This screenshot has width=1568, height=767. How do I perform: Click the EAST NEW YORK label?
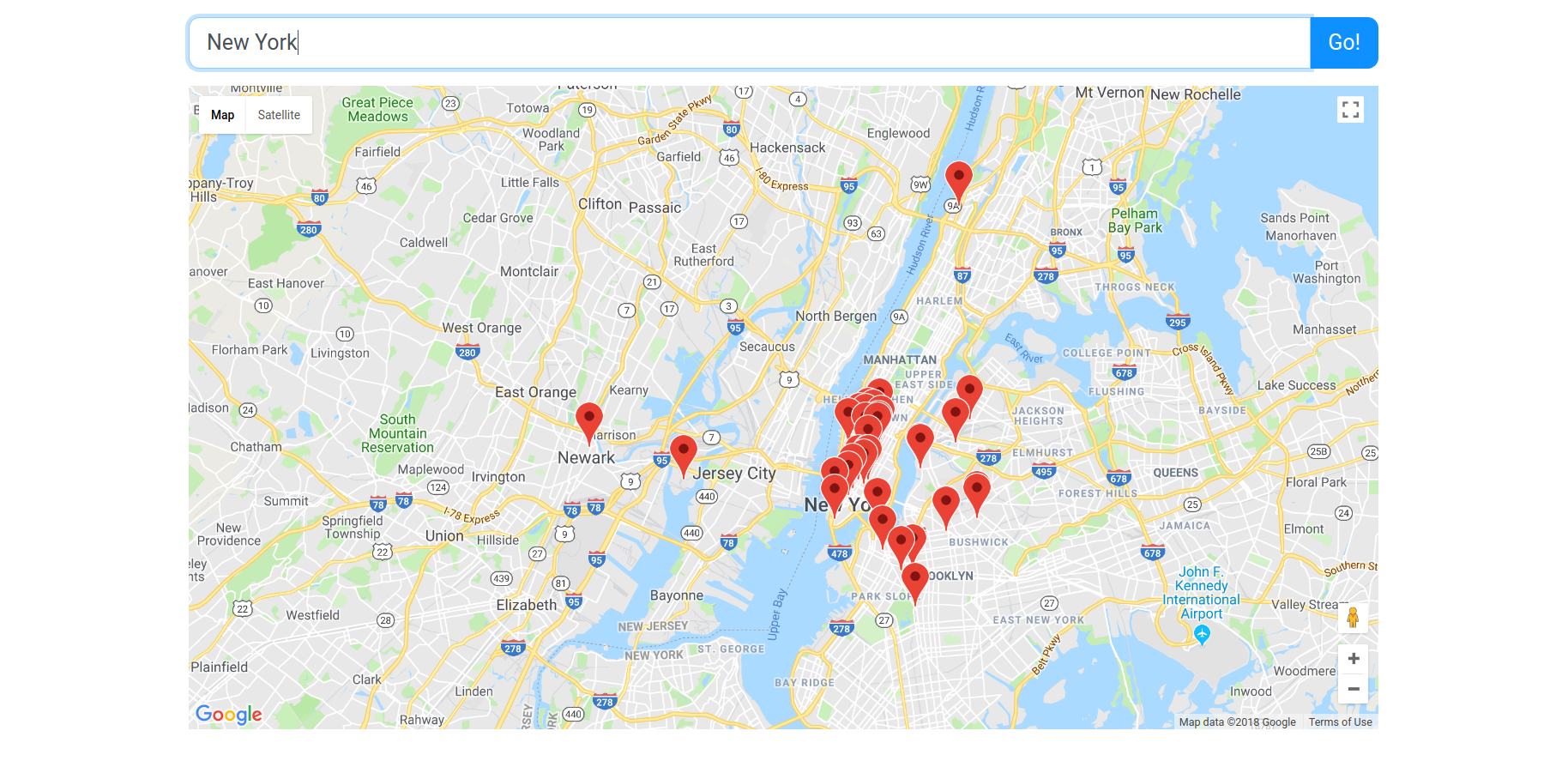coord(1038,620)
